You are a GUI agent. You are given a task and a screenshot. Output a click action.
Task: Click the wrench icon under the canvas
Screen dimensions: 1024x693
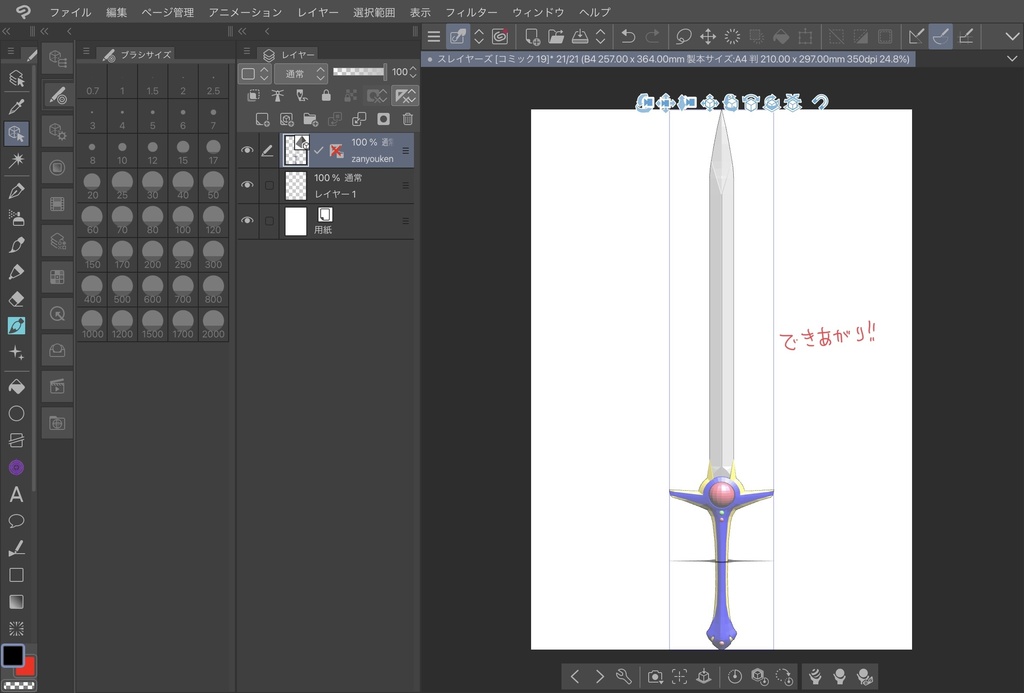pos(624,676)
